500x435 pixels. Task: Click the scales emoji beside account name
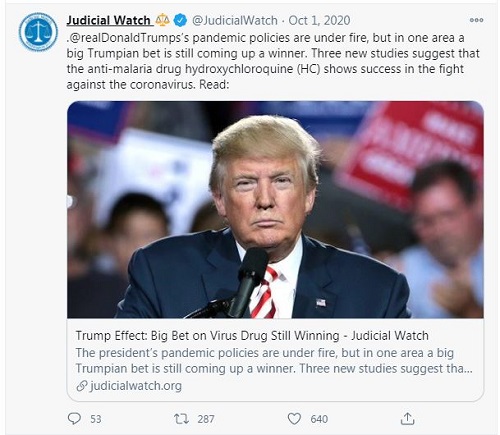[163, 20]
